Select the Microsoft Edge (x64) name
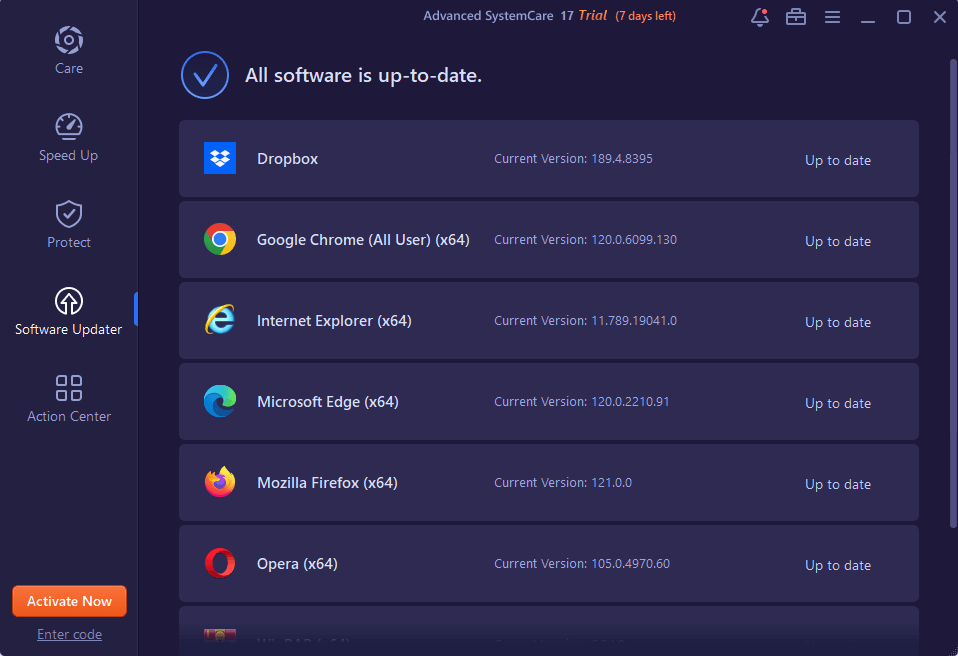The height and width of the screenshot is (656, 958). point(327,402)
